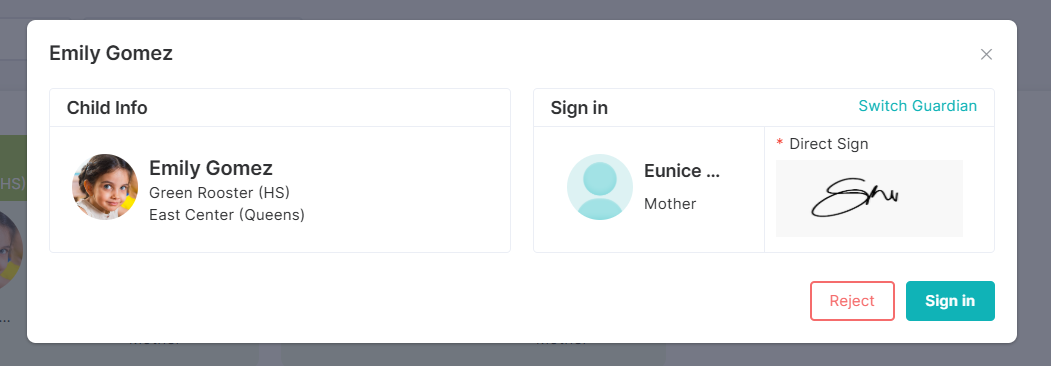The height and width of the screenshot is (366, 1051).
Task: Select the Sign in panel header
Action: [x=763, y=108]
